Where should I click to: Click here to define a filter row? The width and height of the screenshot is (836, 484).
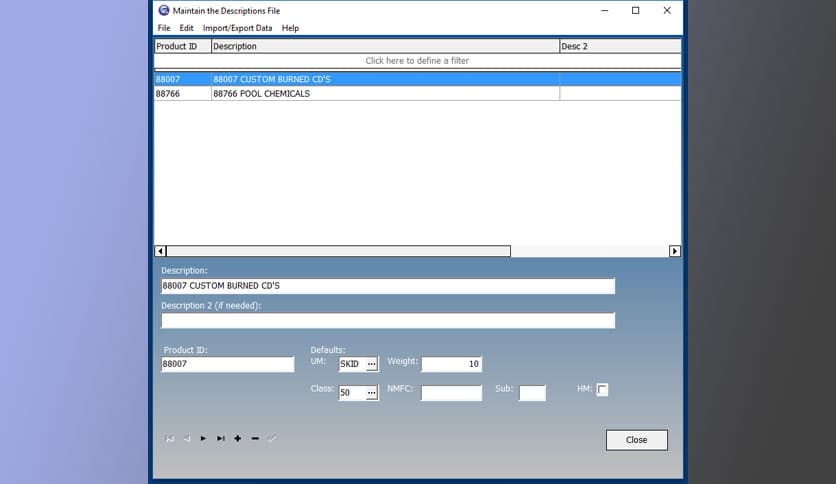pos(417,61)
